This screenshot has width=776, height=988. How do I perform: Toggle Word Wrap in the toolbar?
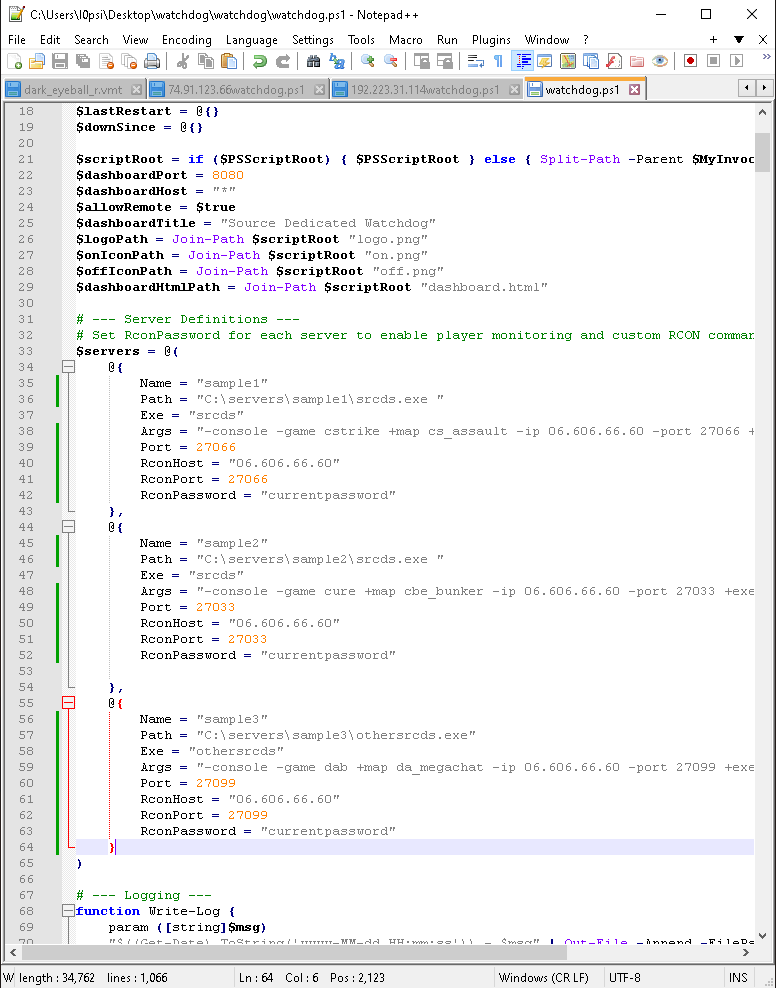(x=476, y=61)
